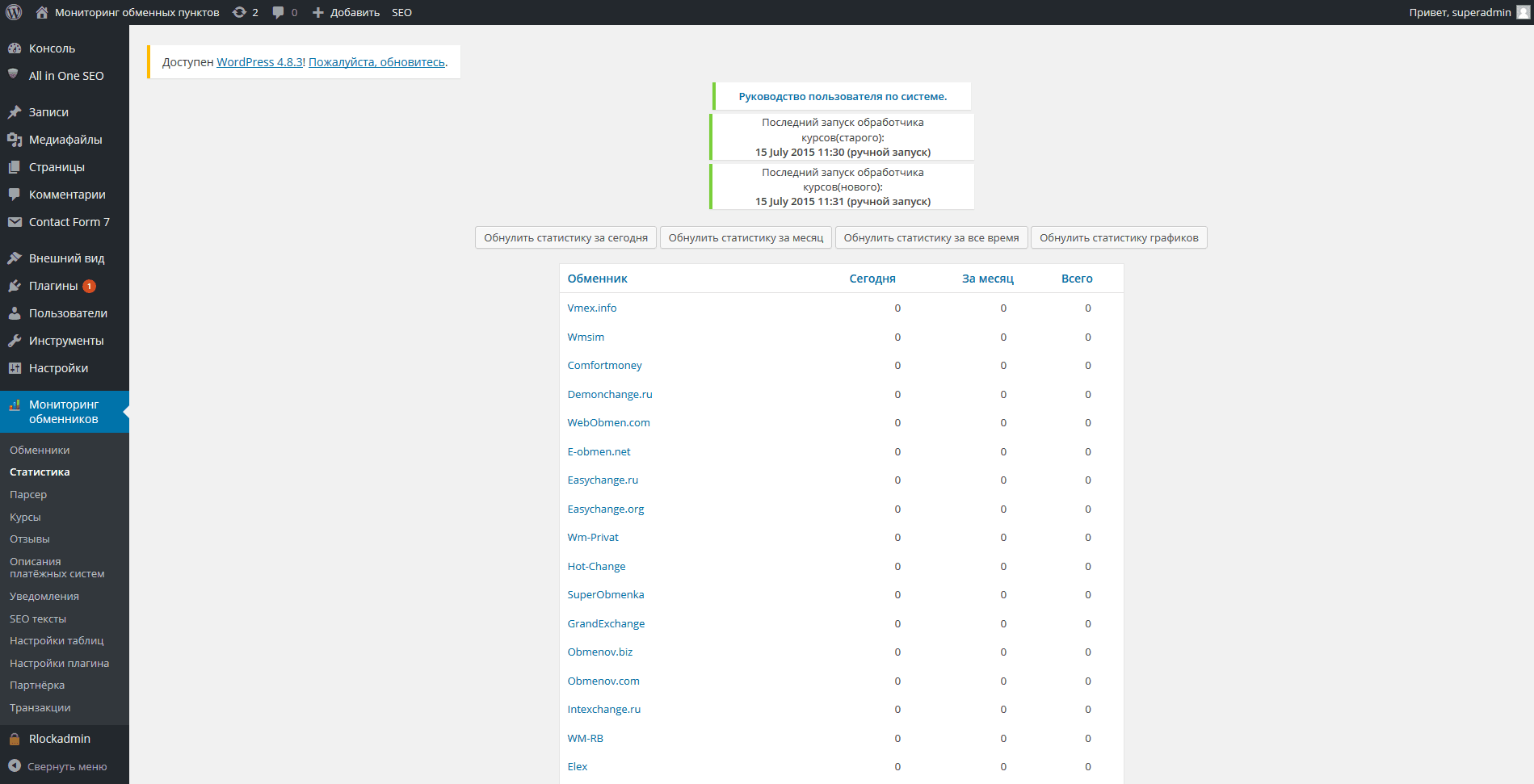Open the Wmsim exchanger link
Image resolution: width=1534 pixels, height=784 pixels.
(x=586, y=337)
